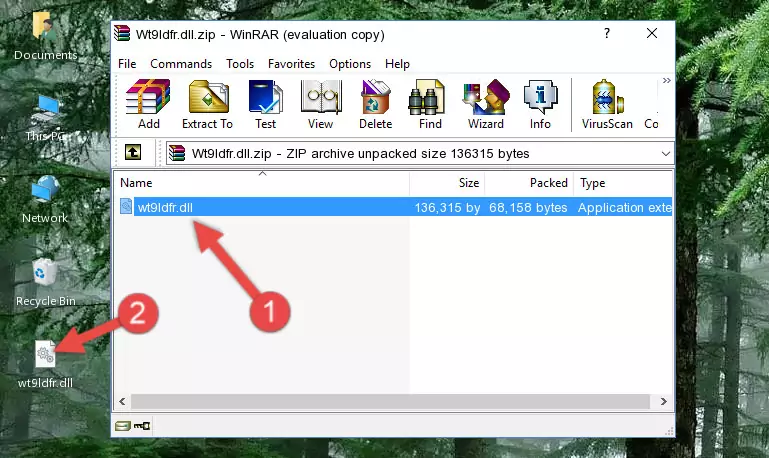Click the 68,158 bytes packed cell

(528, 207)
